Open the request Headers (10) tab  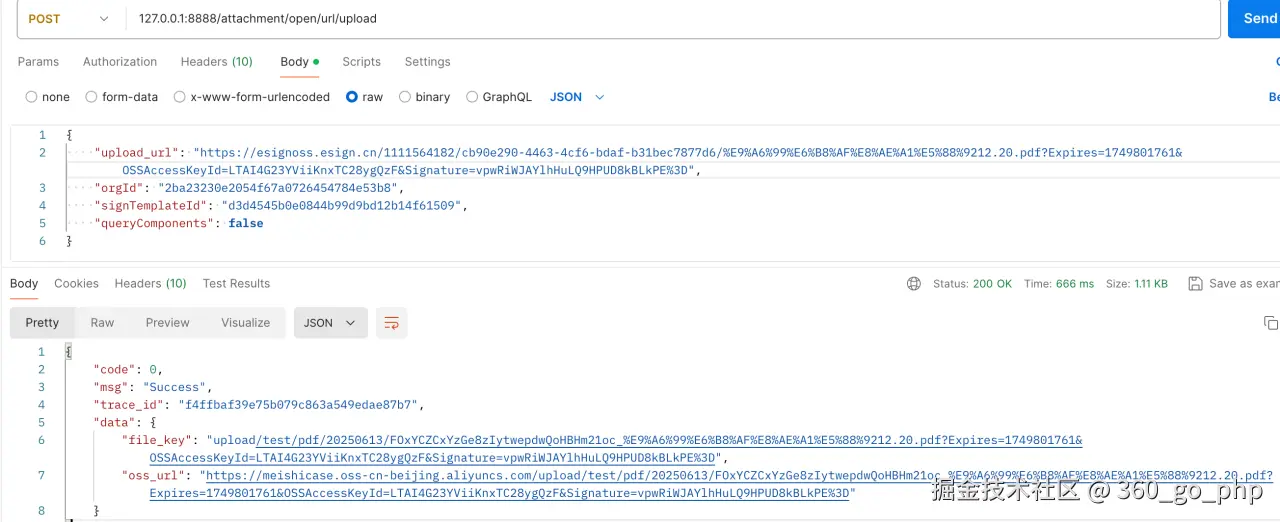216,62
